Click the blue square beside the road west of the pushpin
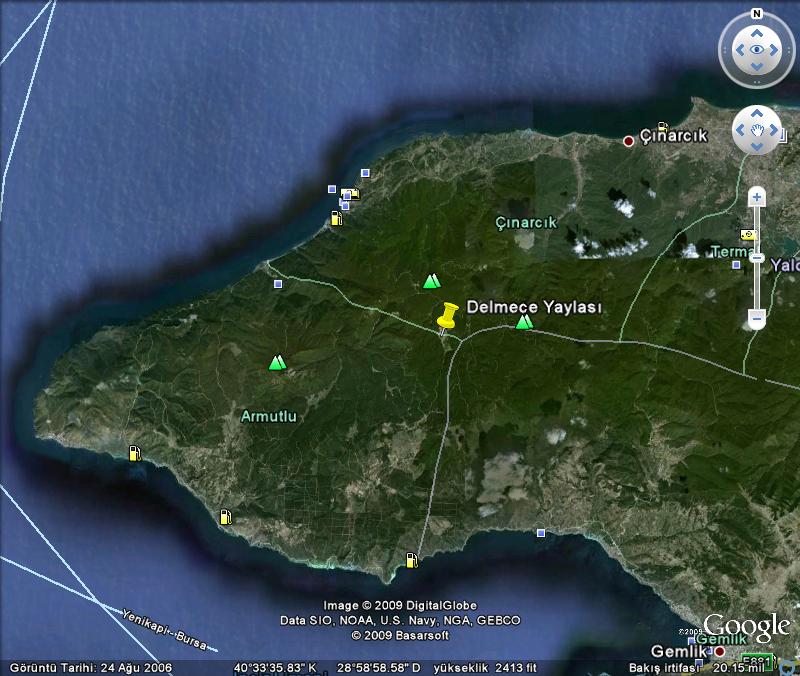This screenshot has width=800, height=676. pos(278,284)
